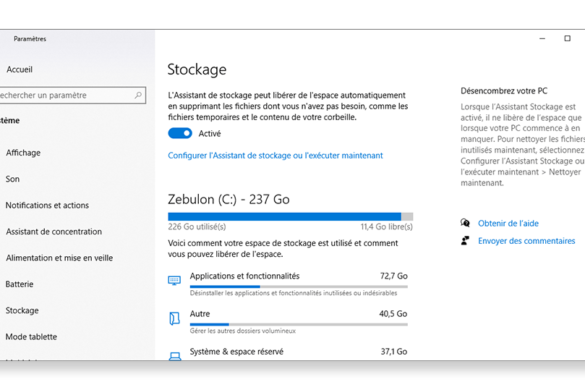The image size is (585, 390).
Task: Click the Système & espace réservé laptop icon
Action: (x=175, y=356)
